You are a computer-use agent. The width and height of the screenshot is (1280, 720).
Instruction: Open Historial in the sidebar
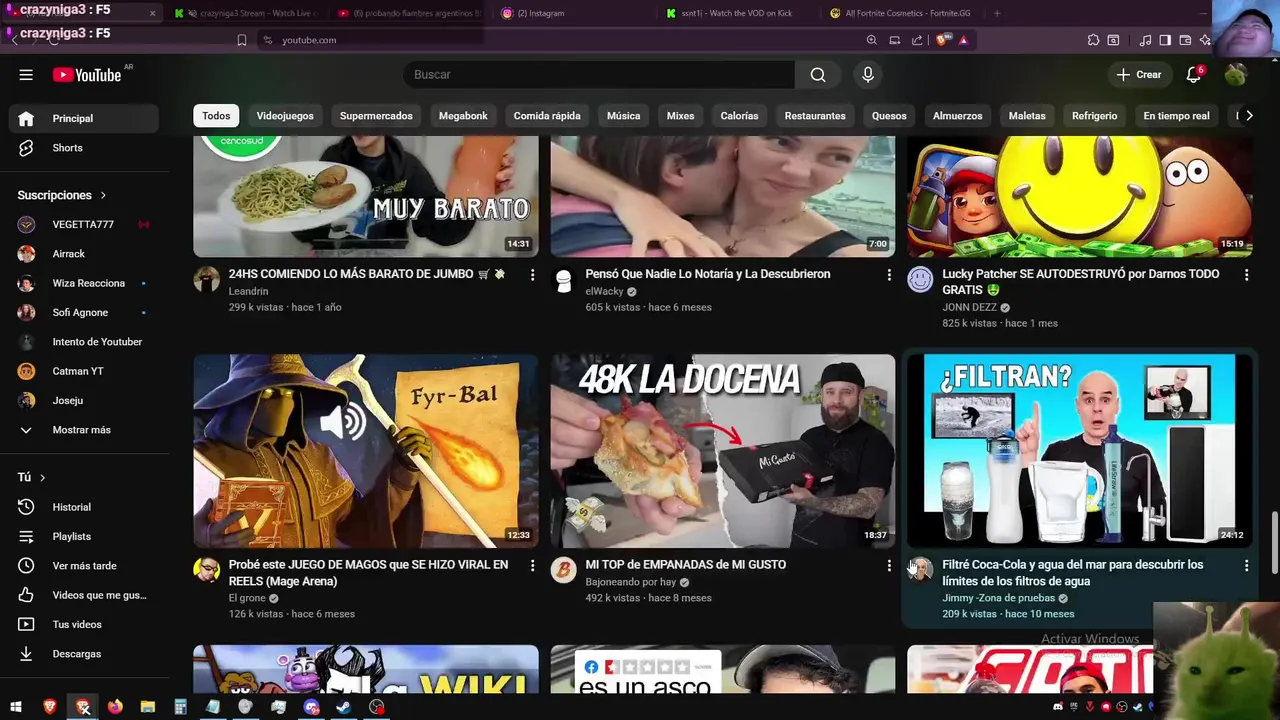click(x=84, y=507)
